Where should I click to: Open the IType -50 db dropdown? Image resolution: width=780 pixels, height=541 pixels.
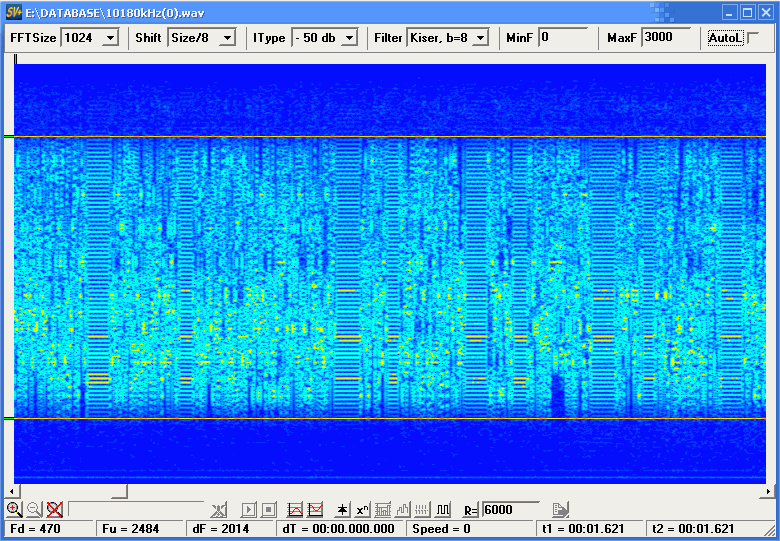(x=349, y=38)
